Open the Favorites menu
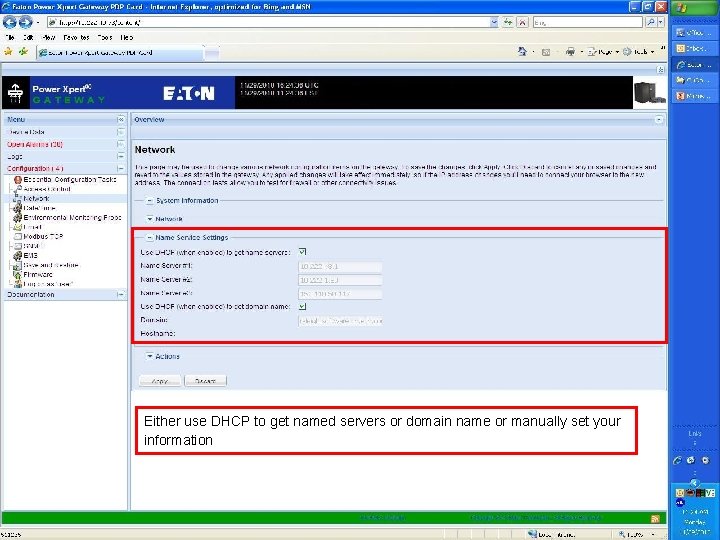720x540 pixels. click(76, 38)
